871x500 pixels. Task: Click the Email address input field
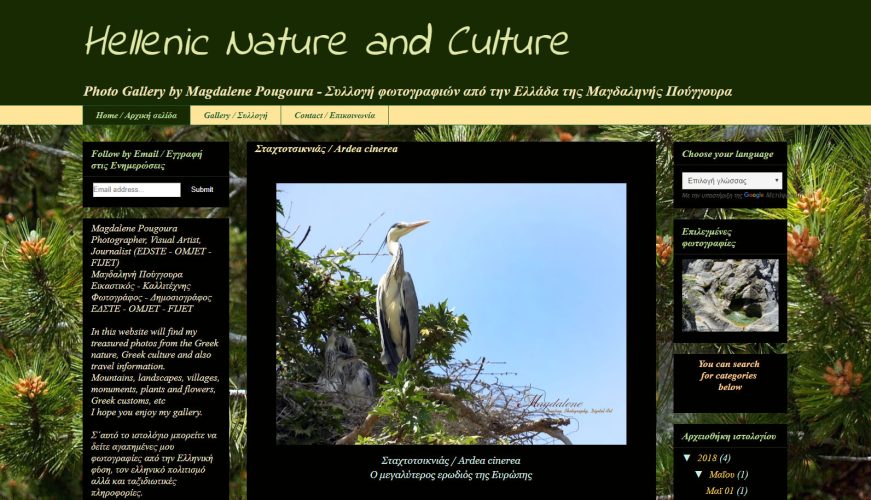[x=137, y=189]
